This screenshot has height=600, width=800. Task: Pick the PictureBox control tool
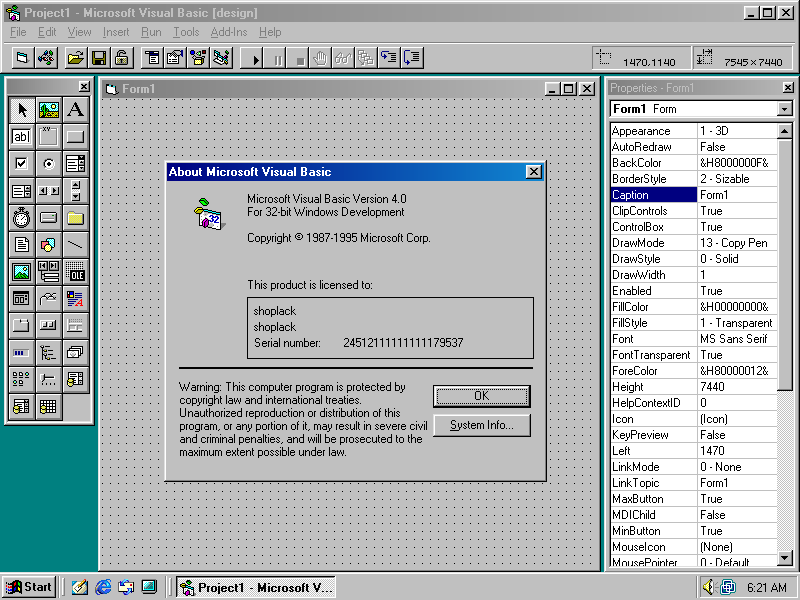(48, 110)
